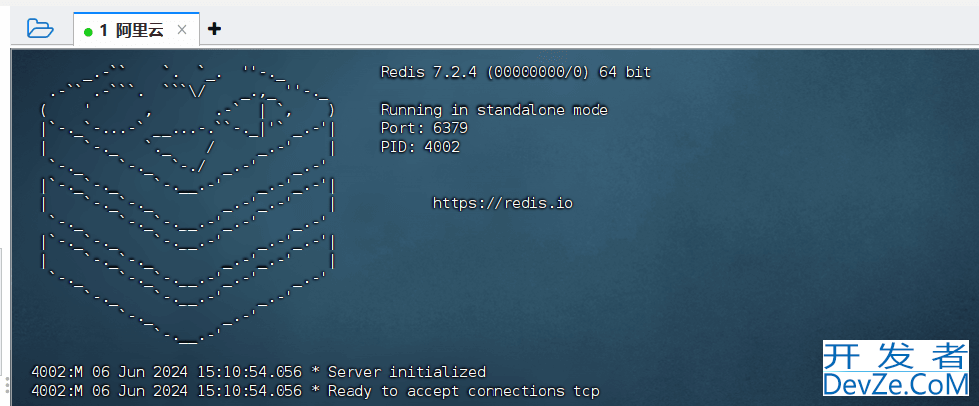The image size is (979, 406).
Task: Open the session folder icon
Action: 41,29
